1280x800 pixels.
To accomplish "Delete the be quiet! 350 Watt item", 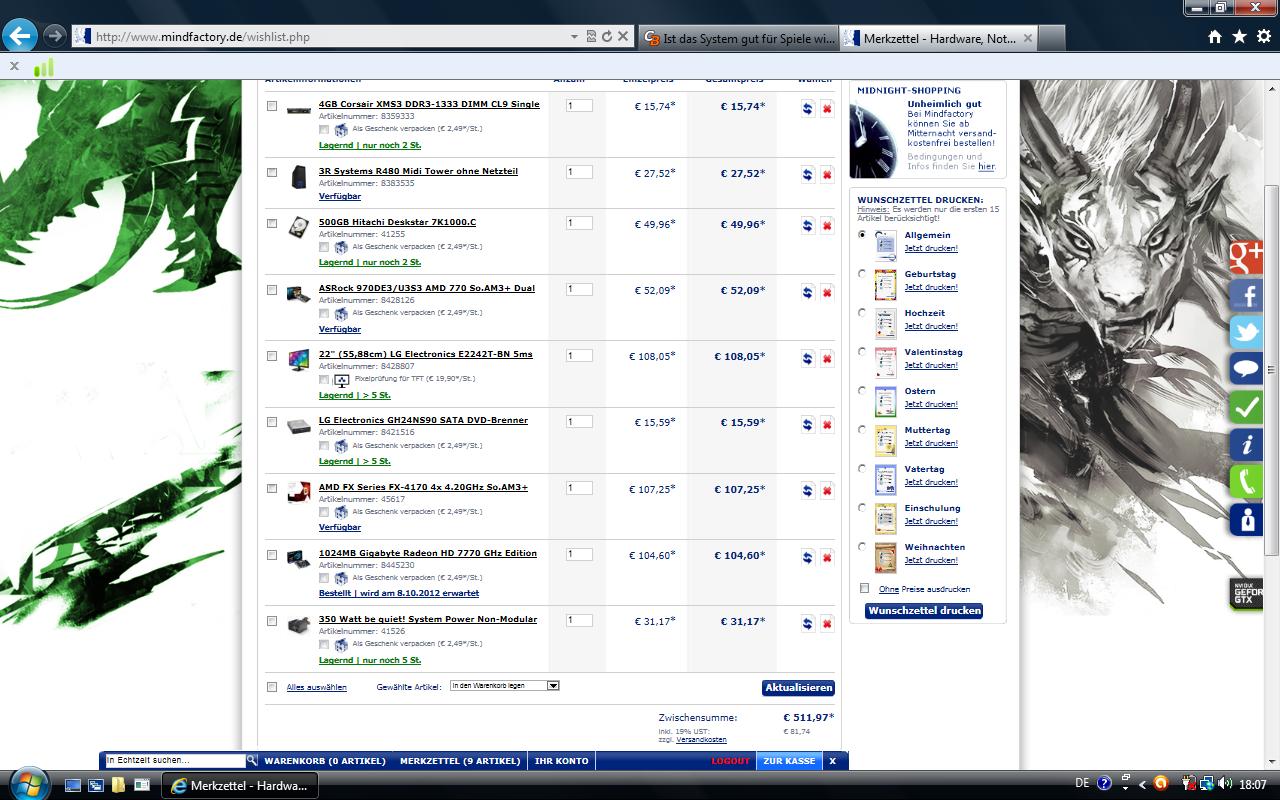I will 827,623.
